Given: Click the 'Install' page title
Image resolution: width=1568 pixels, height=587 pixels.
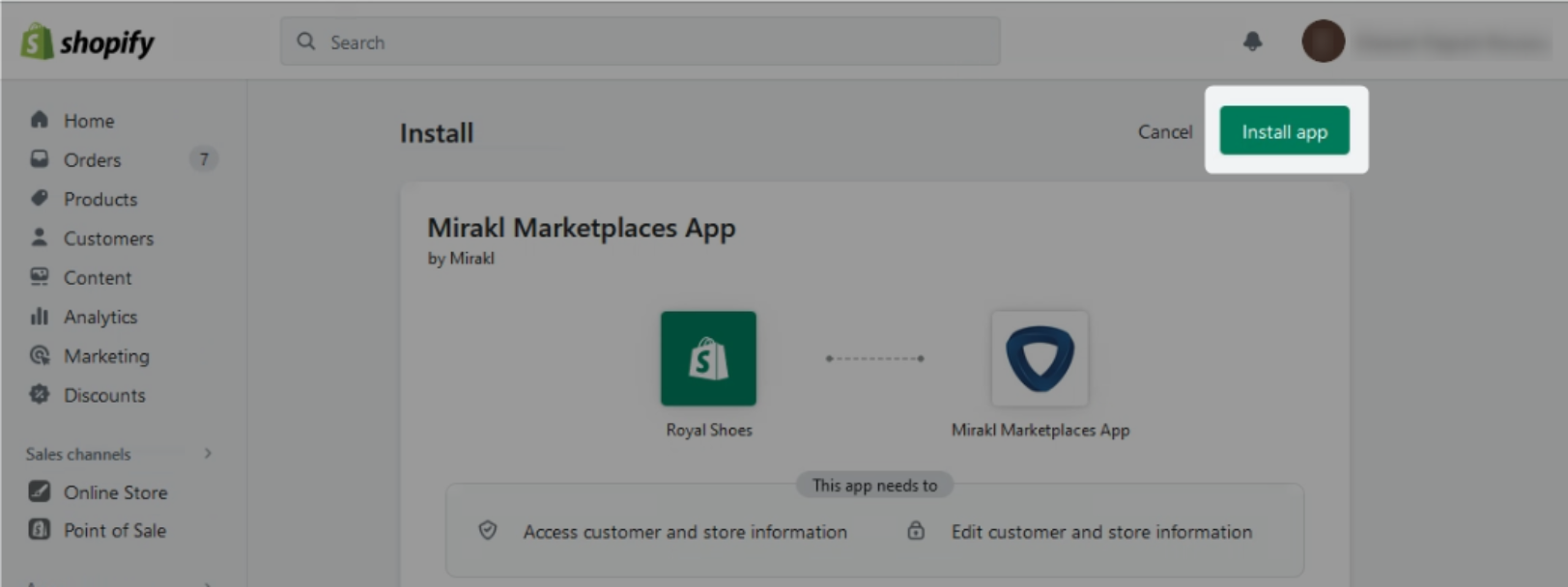Looking at the screenshot, I should click(x=437, y=133).
